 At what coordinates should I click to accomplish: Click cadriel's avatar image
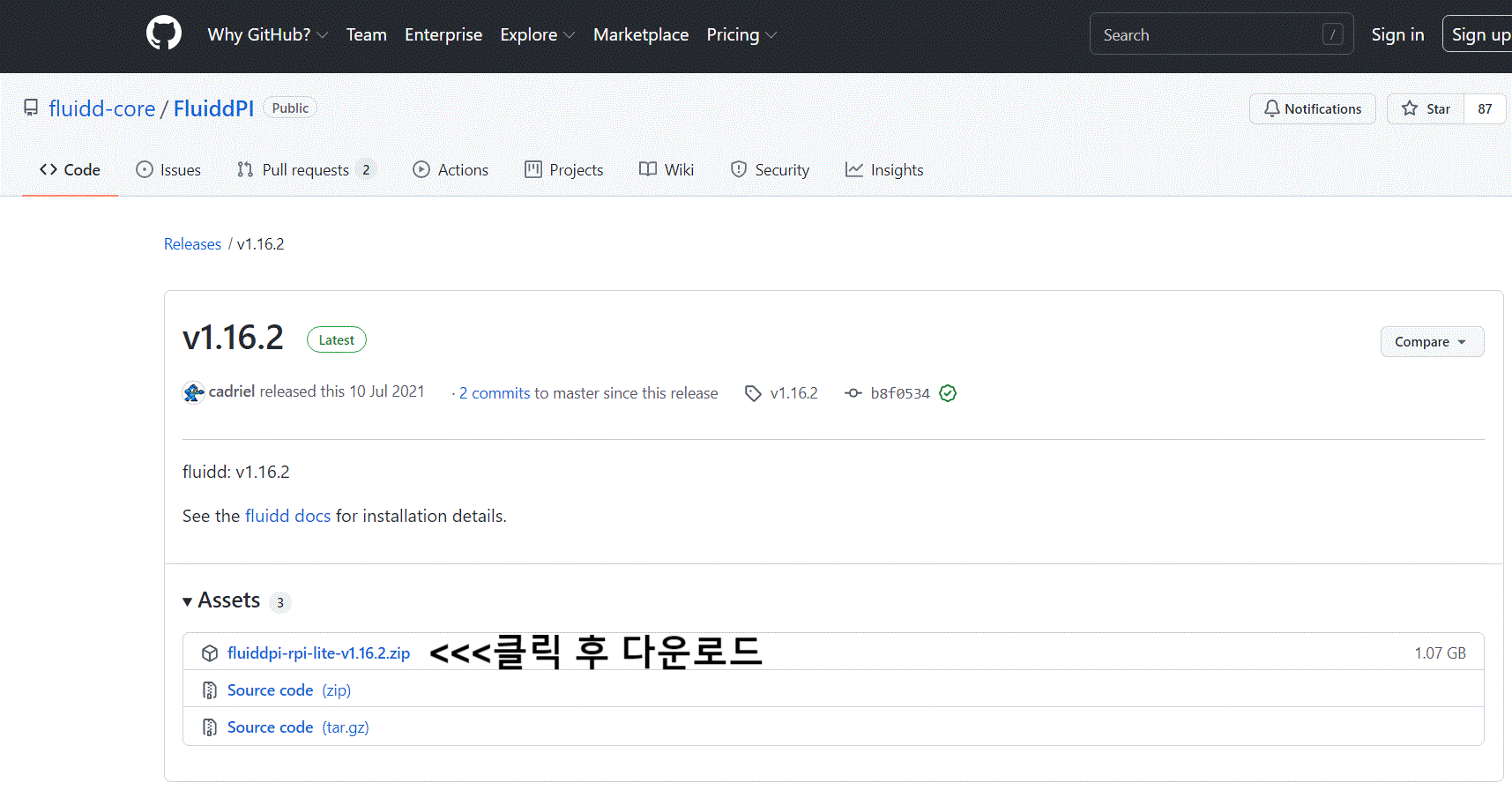click(193, 392)
